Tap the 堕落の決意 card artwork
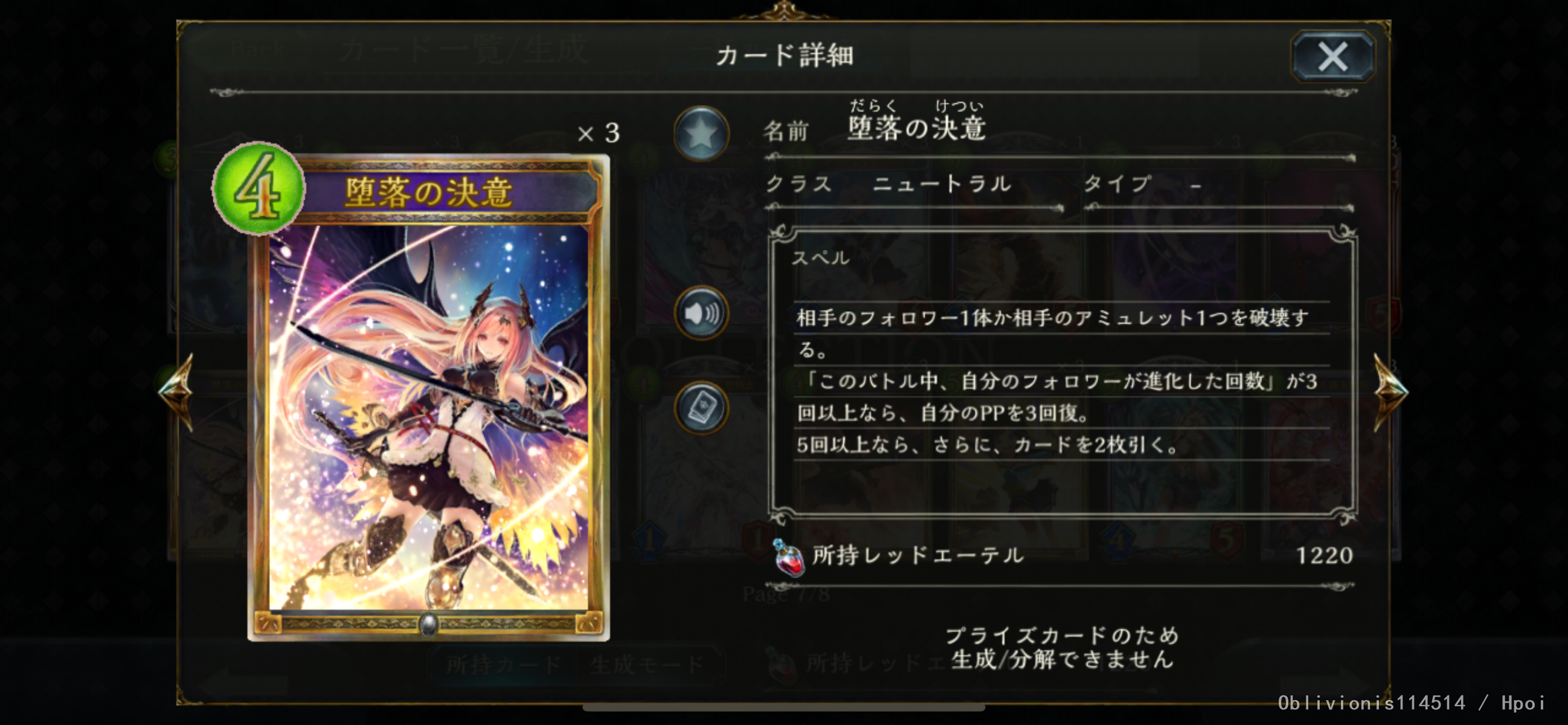Screen dimensions: 1568x725 [x=428, y=417]
